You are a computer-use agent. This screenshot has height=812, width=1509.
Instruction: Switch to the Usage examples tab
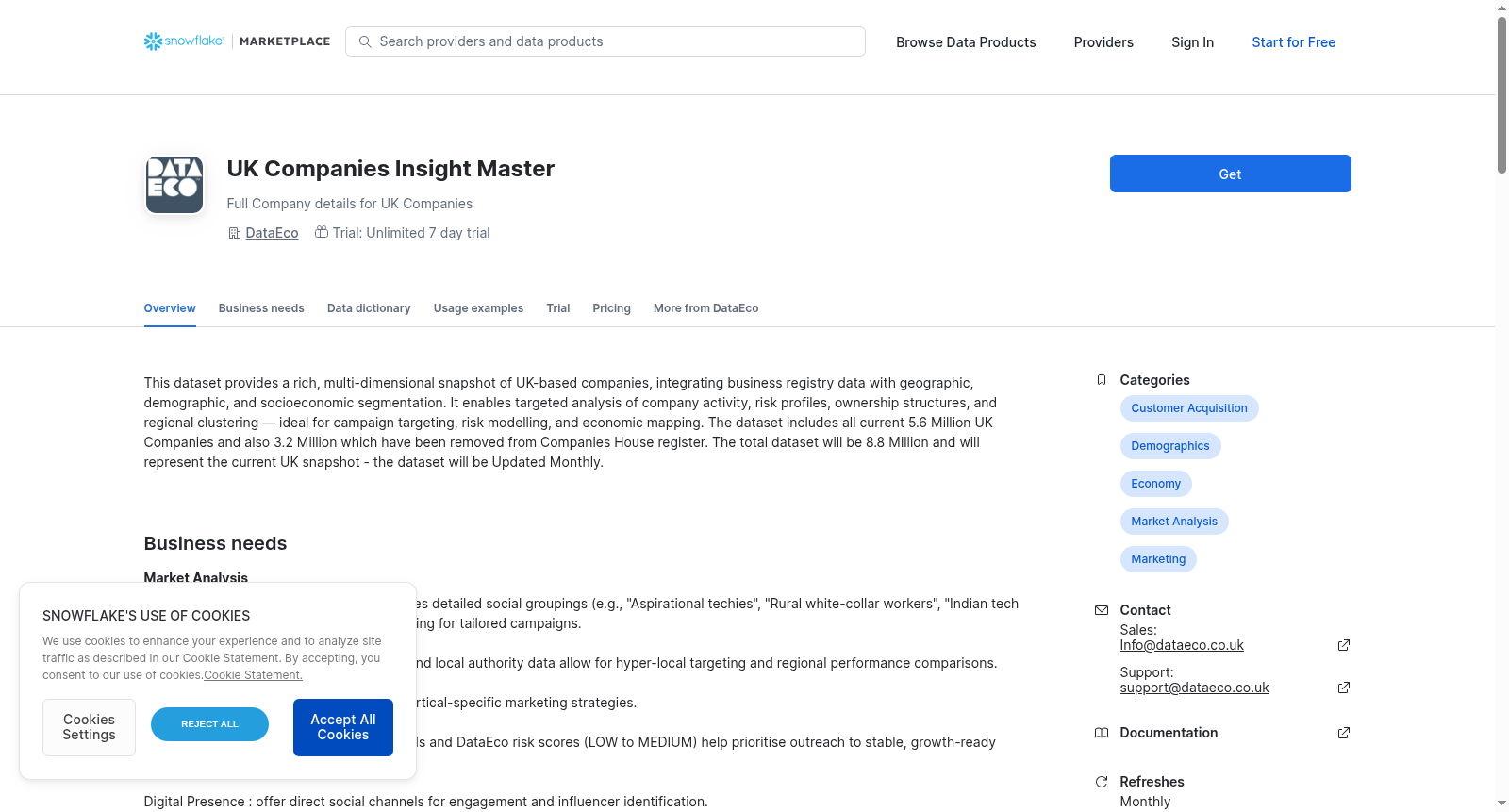(478, 308)
